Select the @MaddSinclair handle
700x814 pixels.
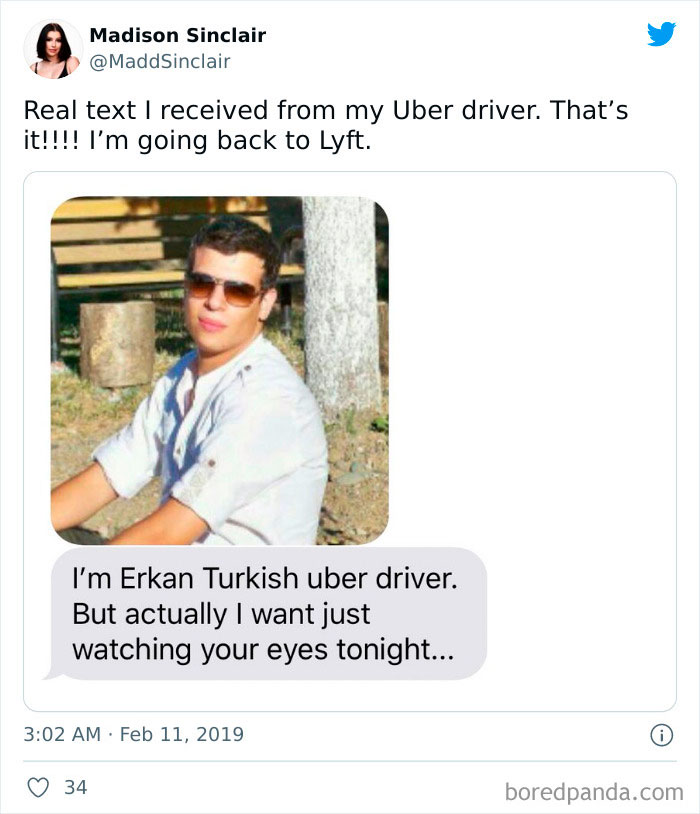tap(158, 60)
